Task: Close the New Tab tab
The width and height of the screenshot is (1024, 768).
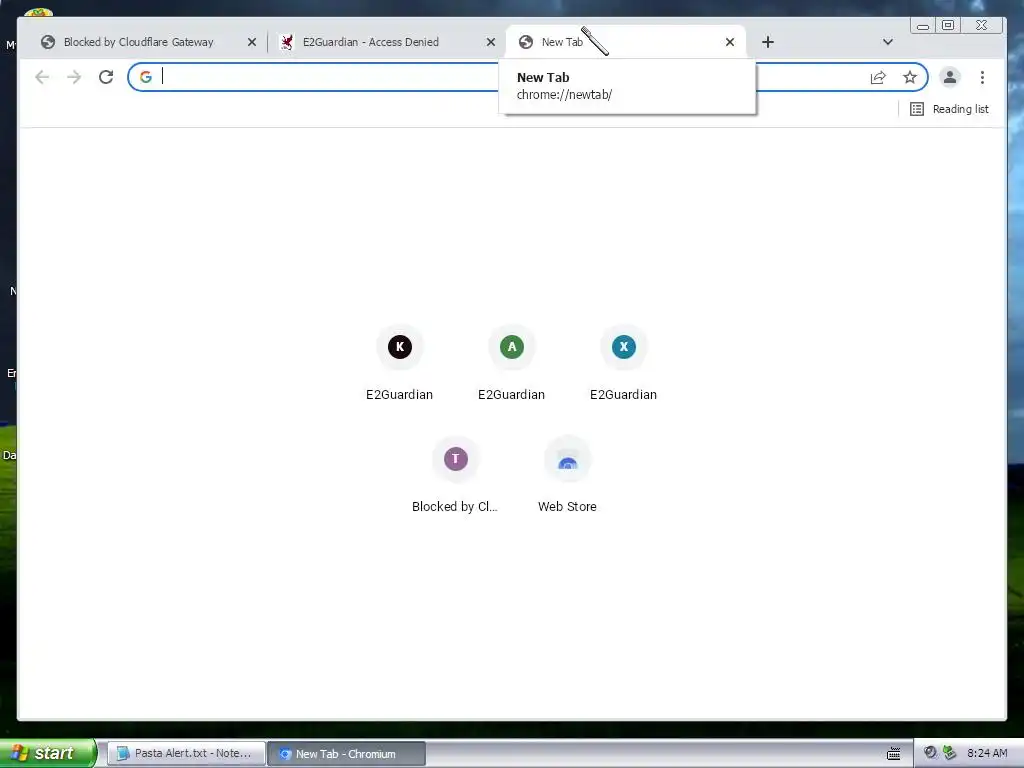Action: tap(730, 42)
